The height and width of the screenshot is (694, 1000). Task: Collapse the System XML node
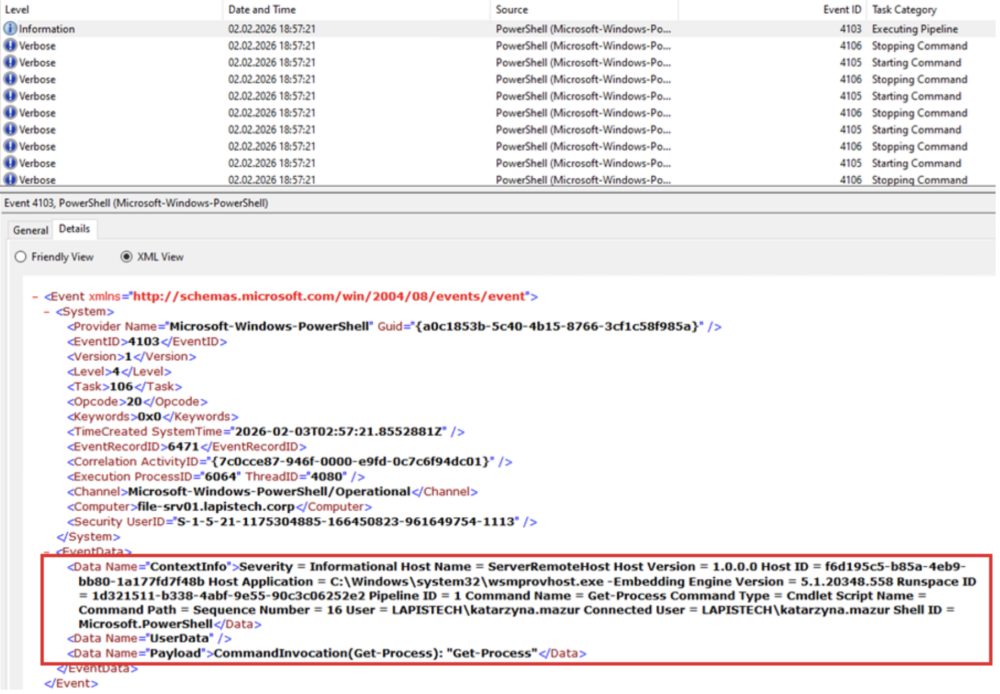coord(47,311)
